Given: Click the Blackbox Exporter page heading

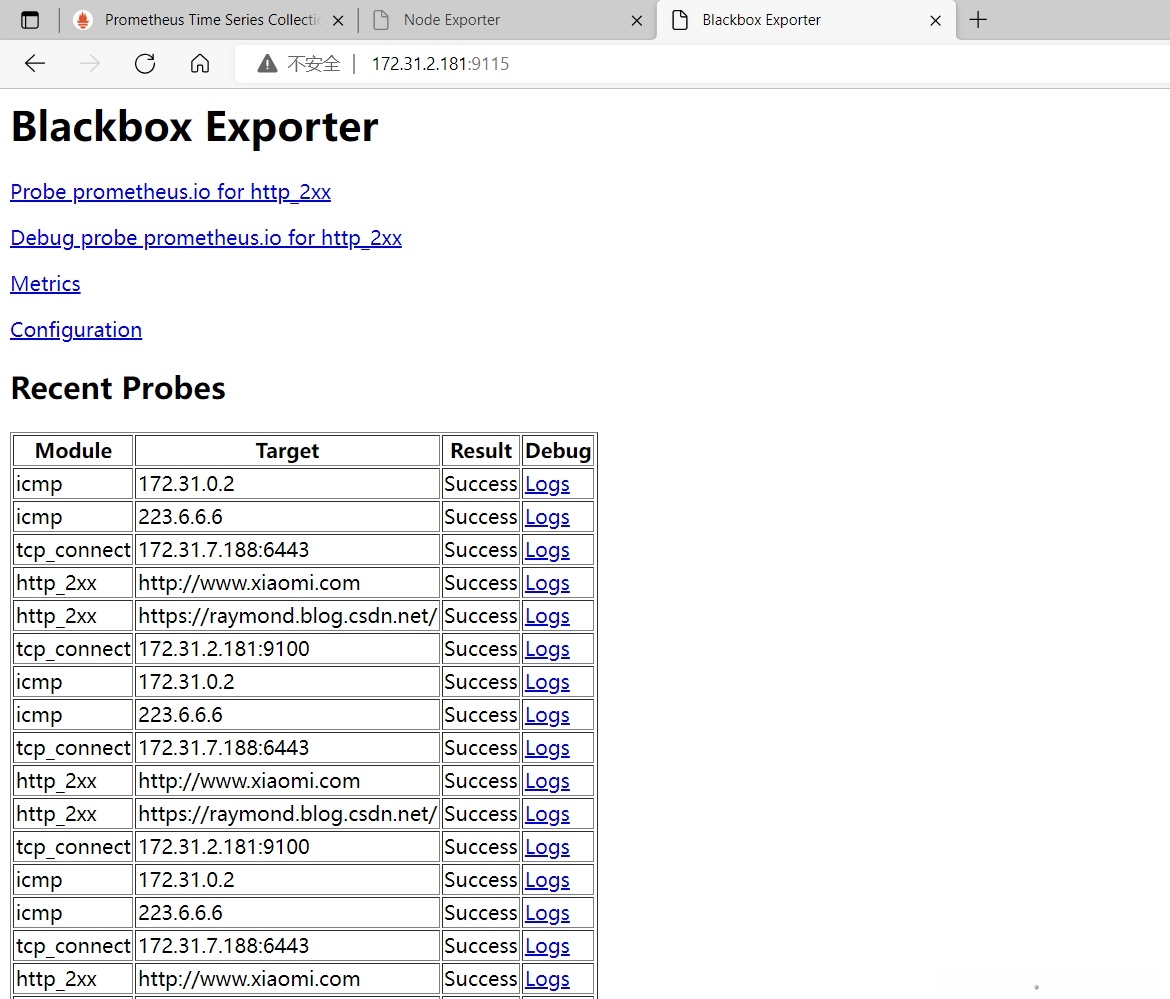Looking at the screenshot, I should pos(195,127).
